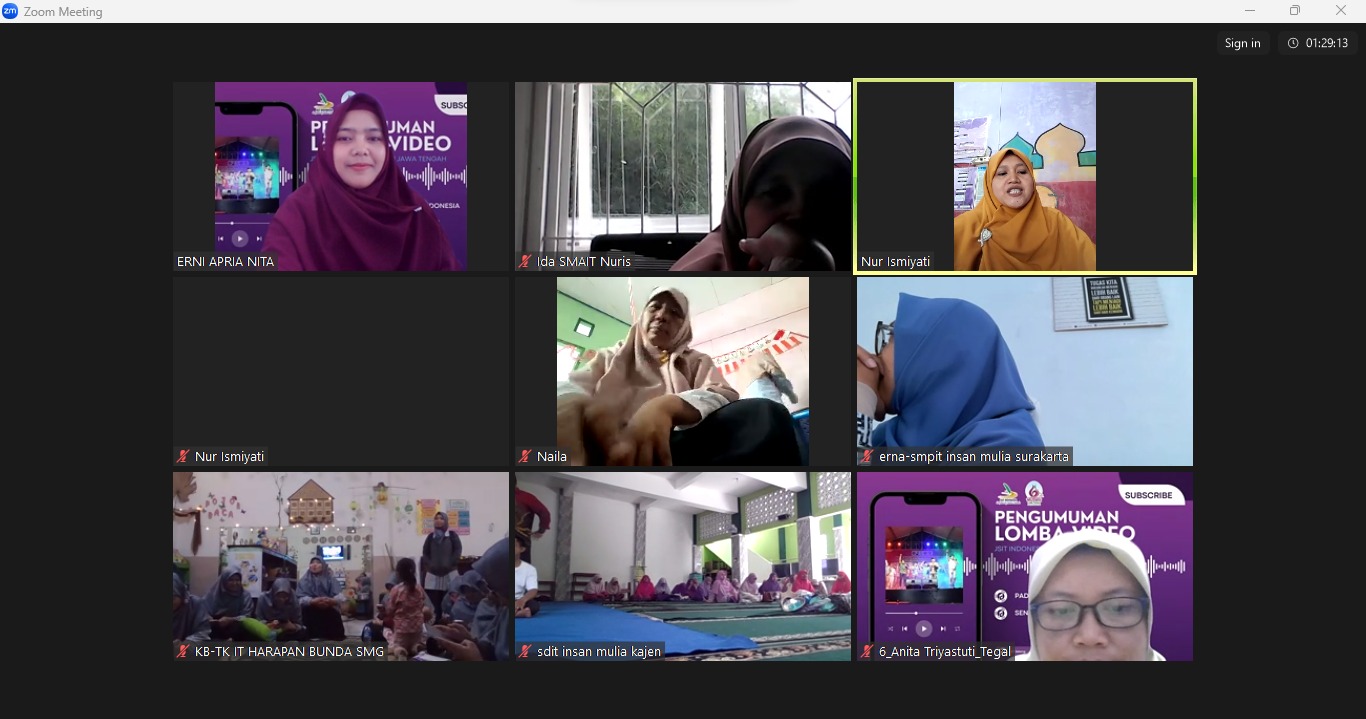
Task: Click muted mic icon on camera-off Nur Ismiyati tile
Action: tap(183, 457)
